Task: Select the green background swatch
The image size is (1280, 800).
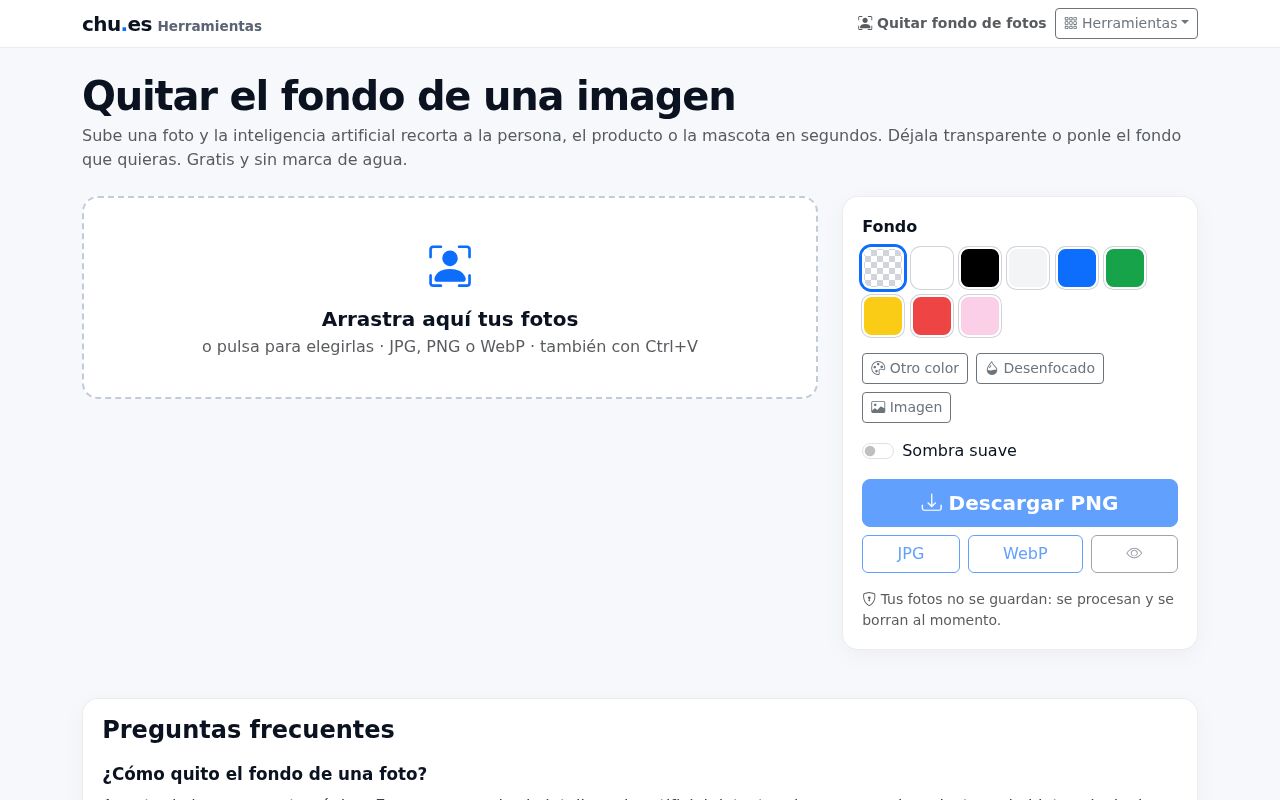Action: coord(1125,268)
